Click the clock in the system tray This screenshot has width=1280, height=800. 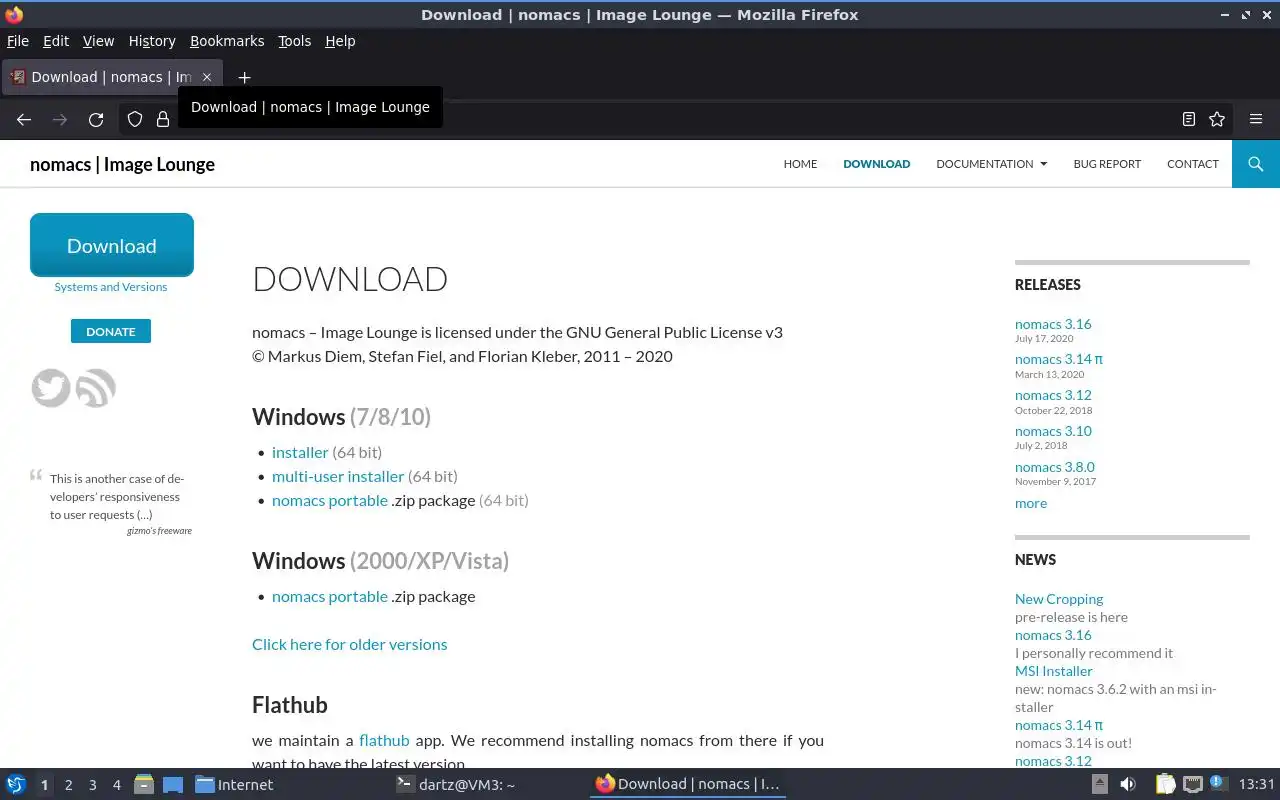point(1256,784)
